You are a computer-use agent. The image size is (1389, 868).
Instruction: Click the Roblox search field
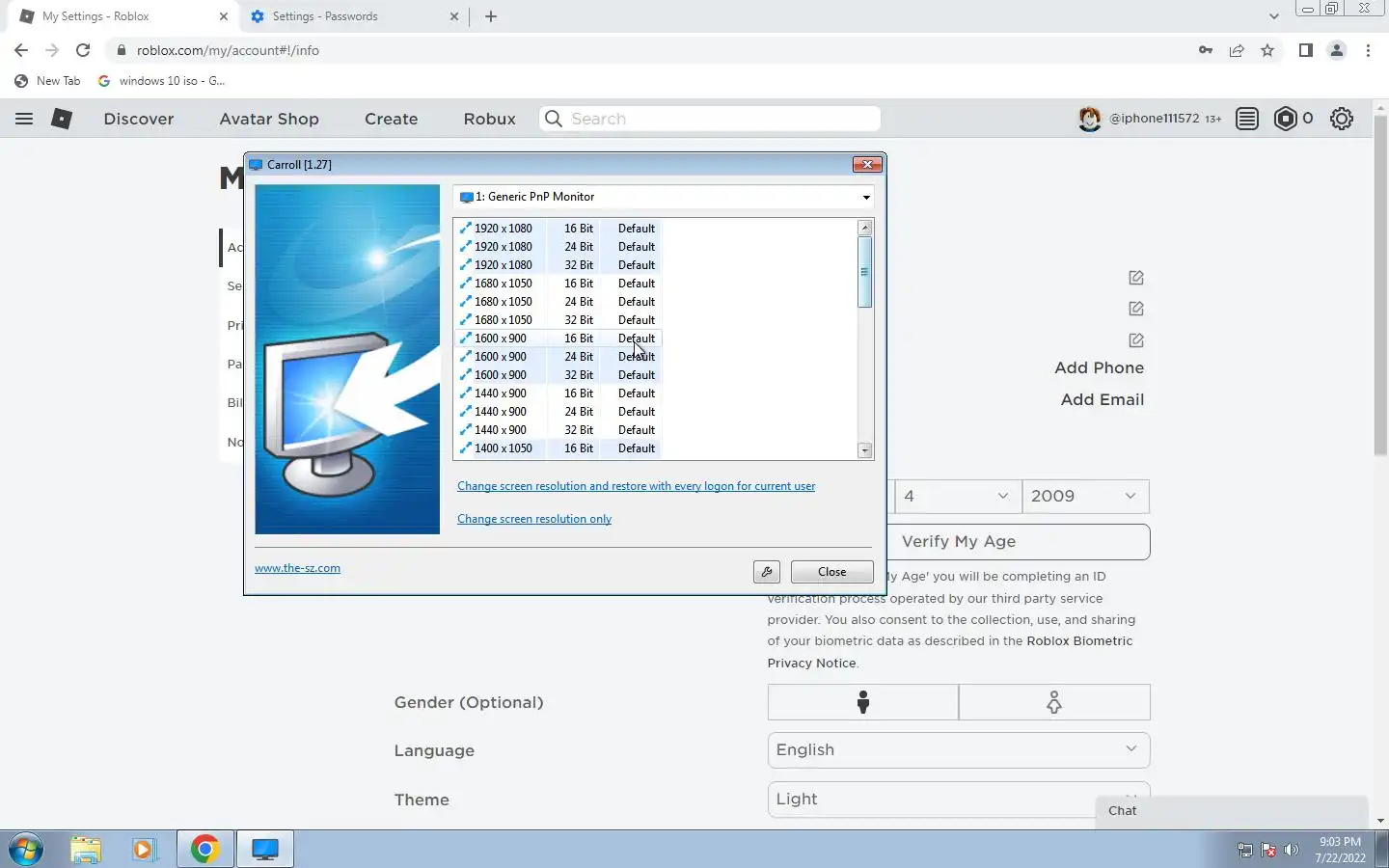710,119
